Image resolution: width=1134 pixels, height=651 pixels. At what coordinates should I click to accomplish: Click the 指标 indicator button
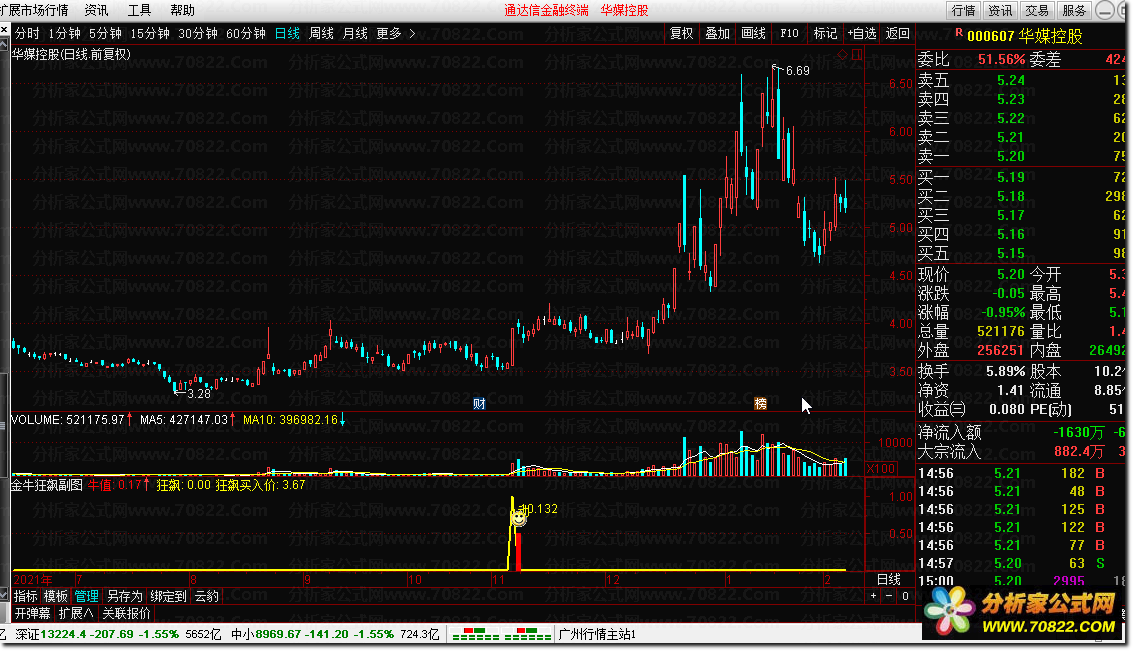click(25, 596)
